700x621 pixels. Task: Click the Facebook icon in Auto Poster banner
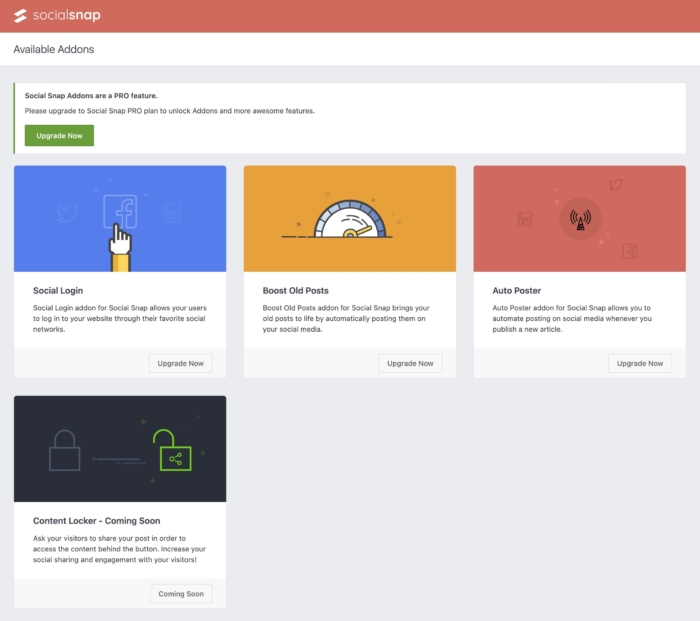click(x=630, y=251)
